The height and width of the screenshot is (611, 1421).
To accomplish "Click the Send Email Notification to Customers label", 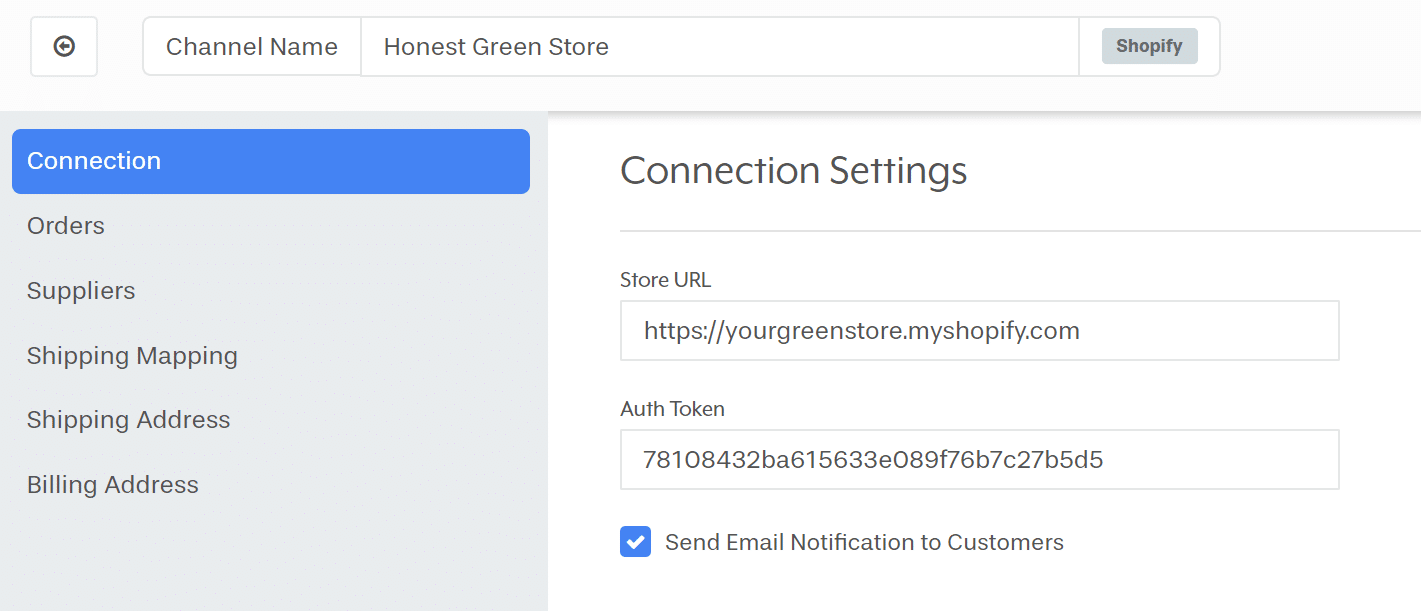I will (864, 543).
